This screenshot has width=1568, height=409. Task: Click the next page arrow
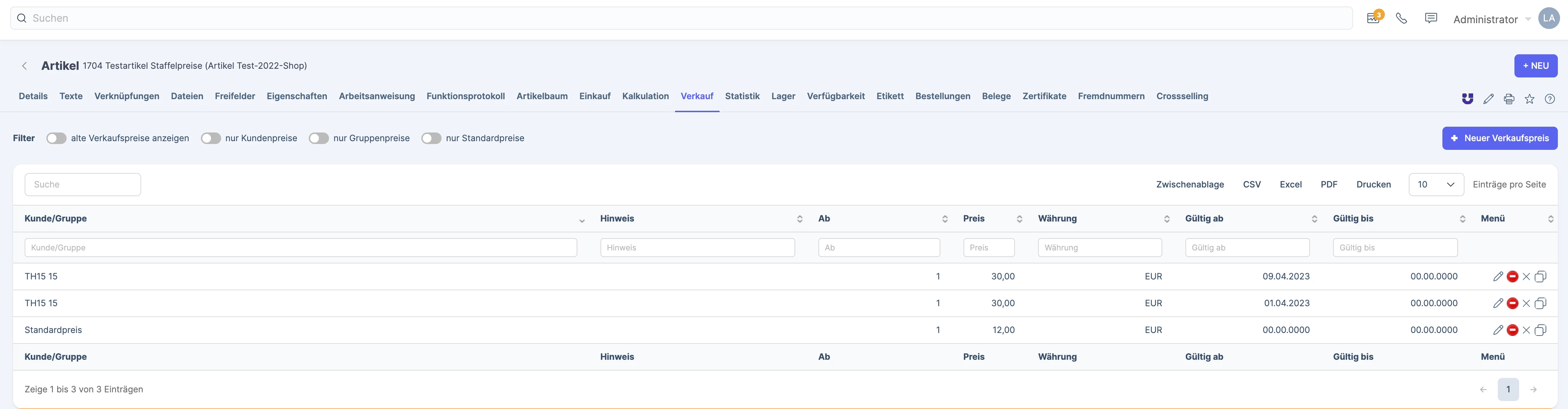click(x=1533, y=389)
